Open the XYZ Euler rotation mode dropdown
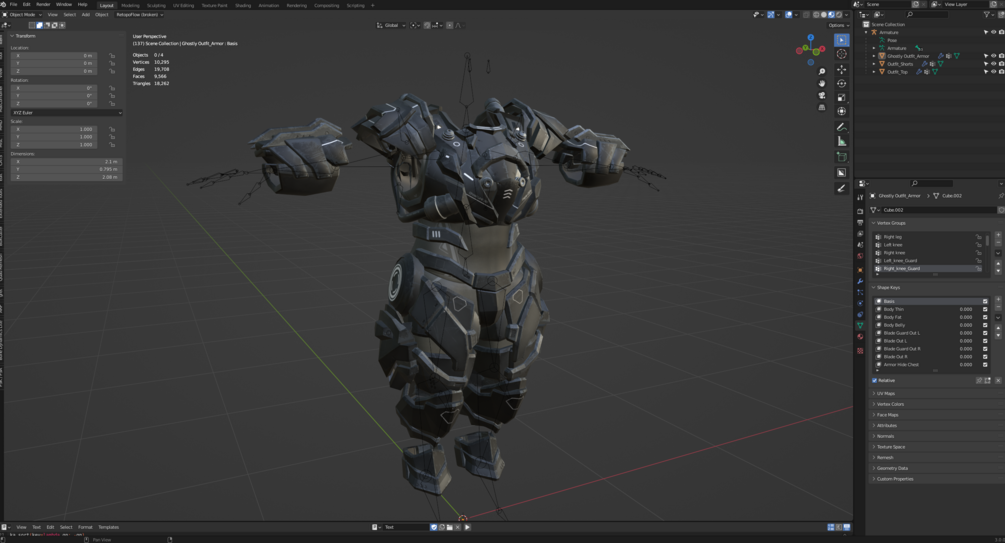This screenshot has width=1005, height=543. pyautogui.click(x=67, y=113)
